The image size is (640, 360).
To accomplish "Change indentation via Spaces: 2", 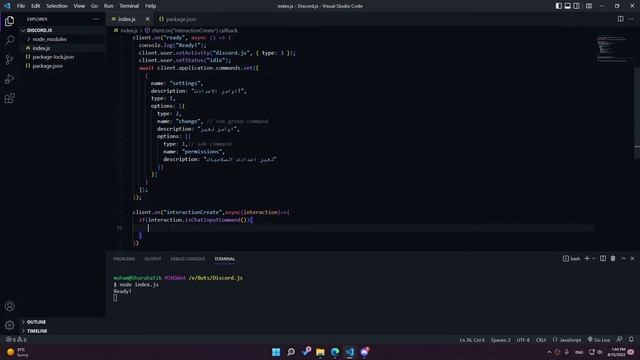I will tap(500, 340).
